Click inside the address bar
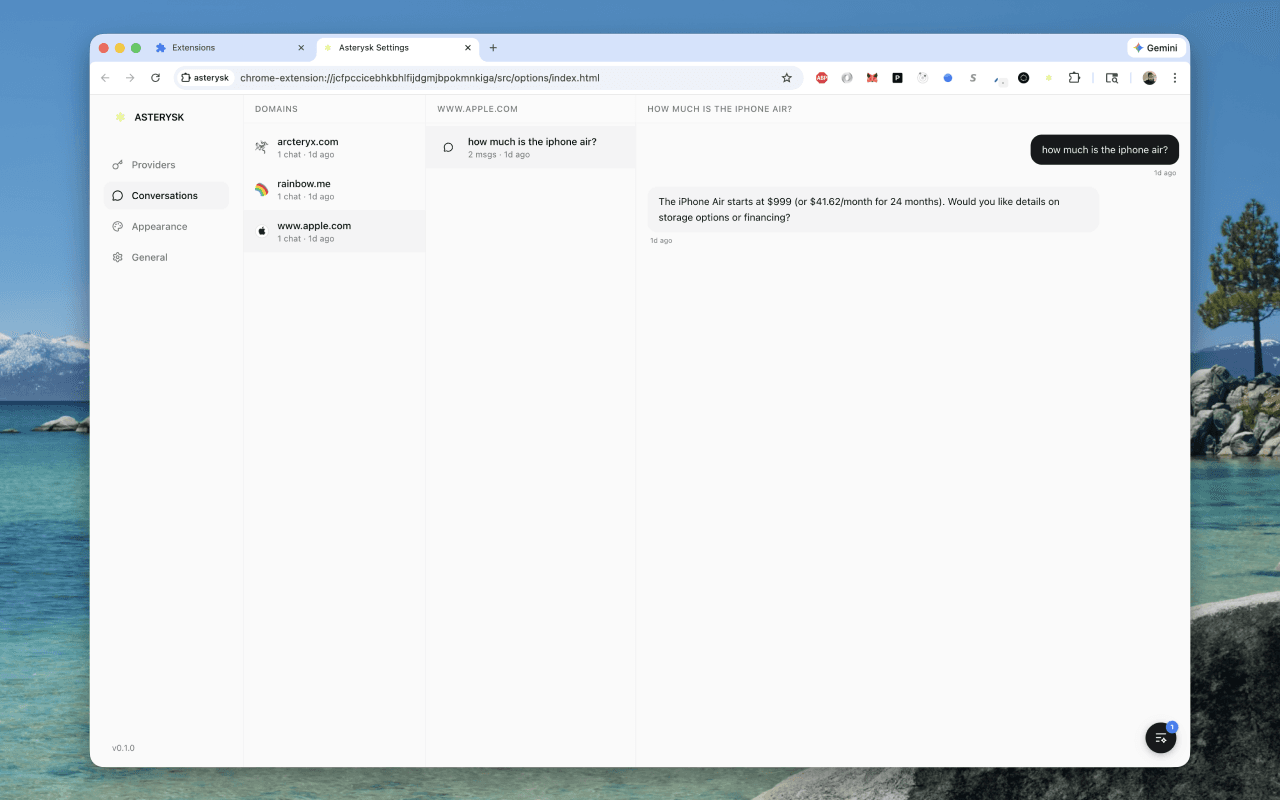The image size is (1280, 800). 500,77
